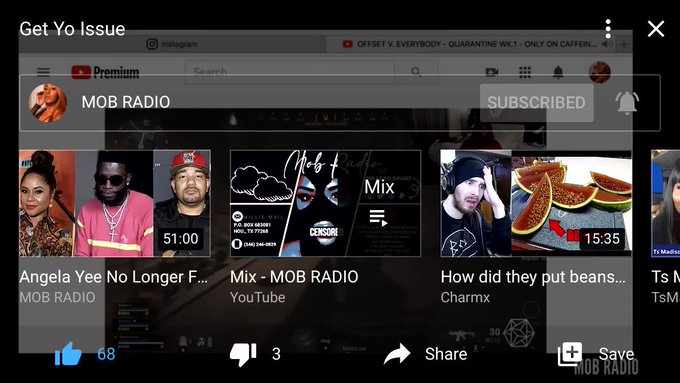Open the MOB RADIO channel avatar
This screenshot has width=680, height=383.
point(48,103)
